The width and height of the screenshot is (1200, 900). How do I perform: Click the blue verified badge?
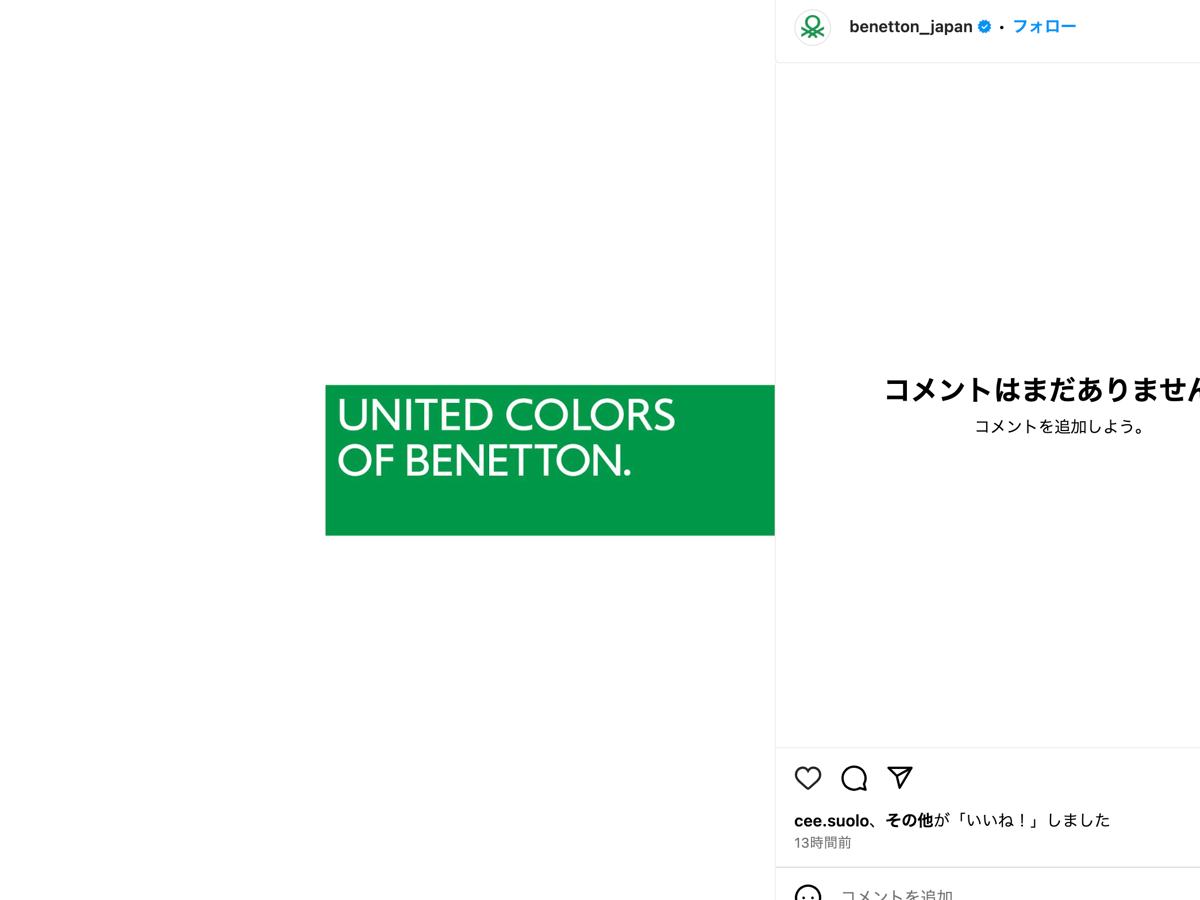point(984,27)
